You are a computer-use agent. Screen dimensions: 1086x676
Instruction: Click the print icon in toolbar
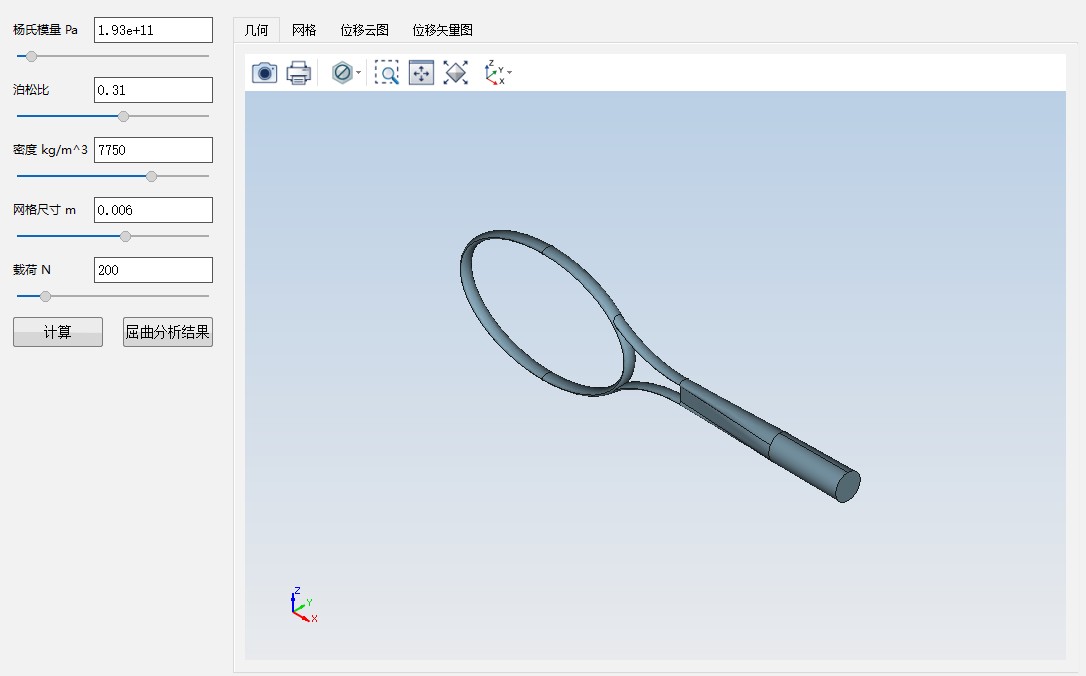tap(299, 72)
